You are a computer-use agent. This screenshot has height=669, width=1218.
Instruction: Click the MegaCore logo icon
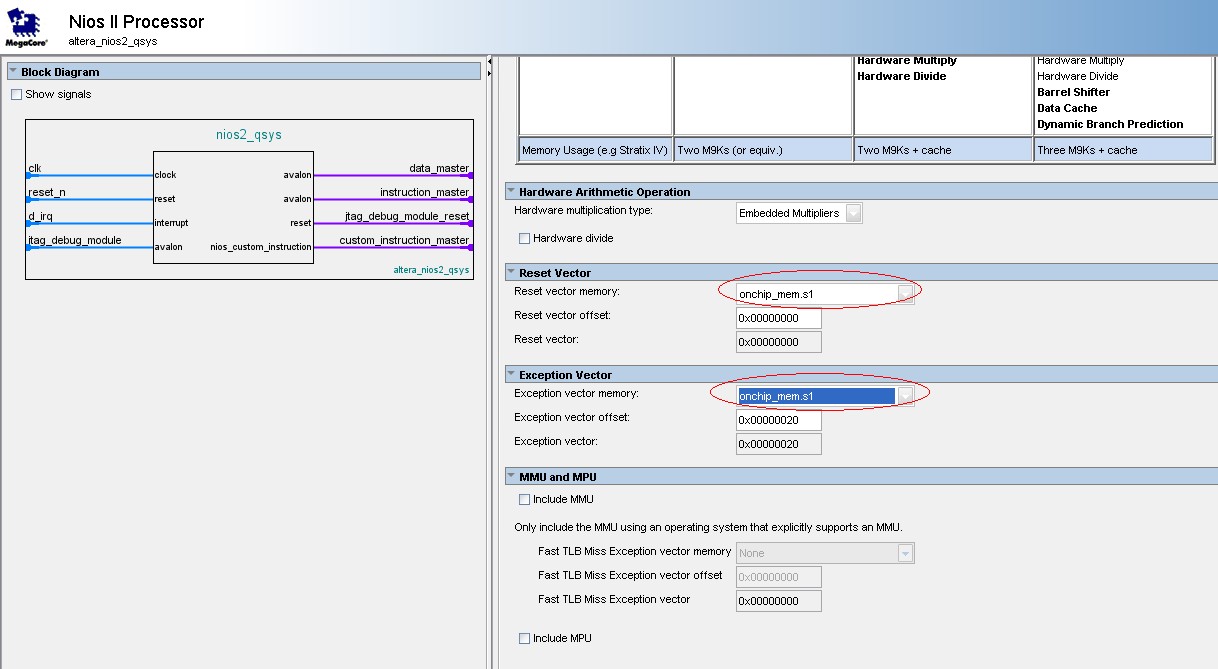pos(26,27)
